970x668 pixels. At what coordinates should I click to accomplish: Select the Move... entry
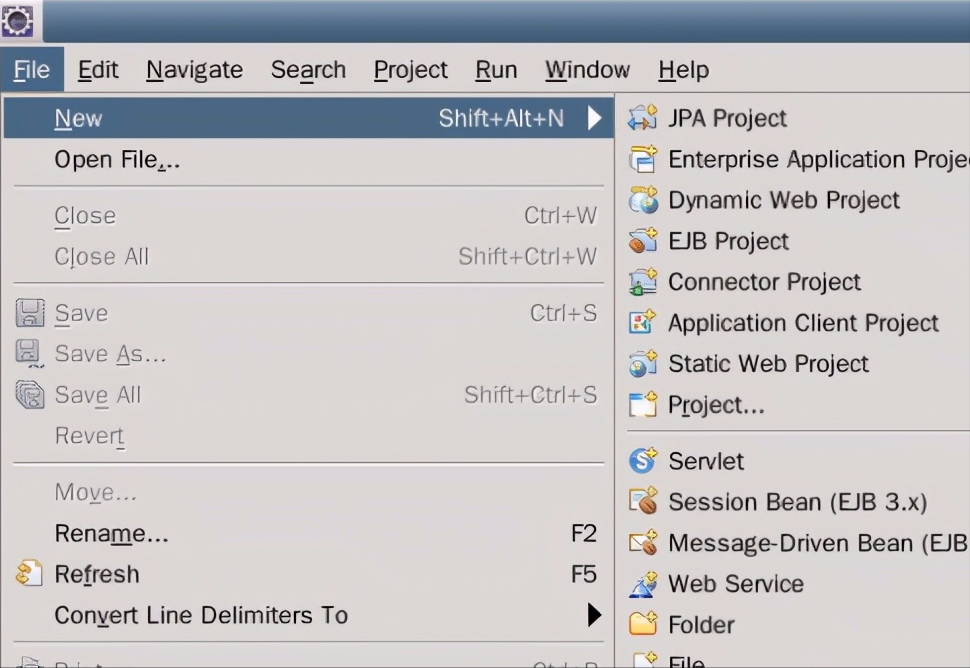point(308,492)
